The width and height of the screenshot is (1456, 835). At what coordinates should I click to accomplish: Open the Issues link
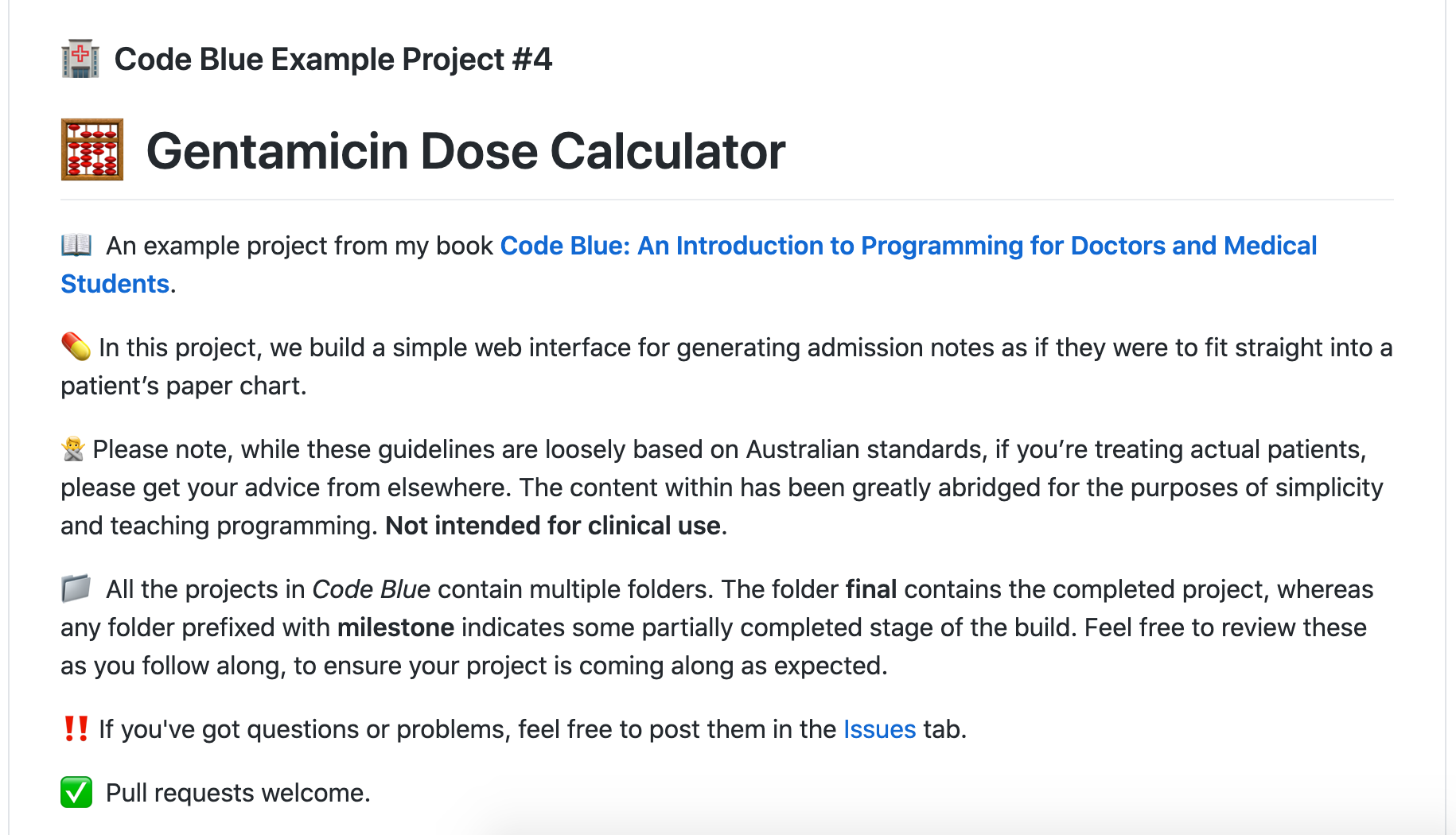click(879, 729)
